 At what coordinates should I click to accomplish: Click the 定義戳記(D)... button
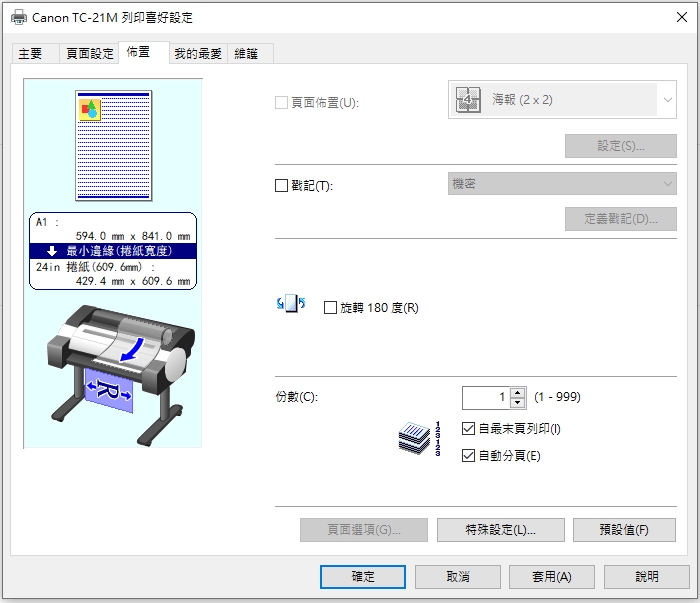coord(621,219)
